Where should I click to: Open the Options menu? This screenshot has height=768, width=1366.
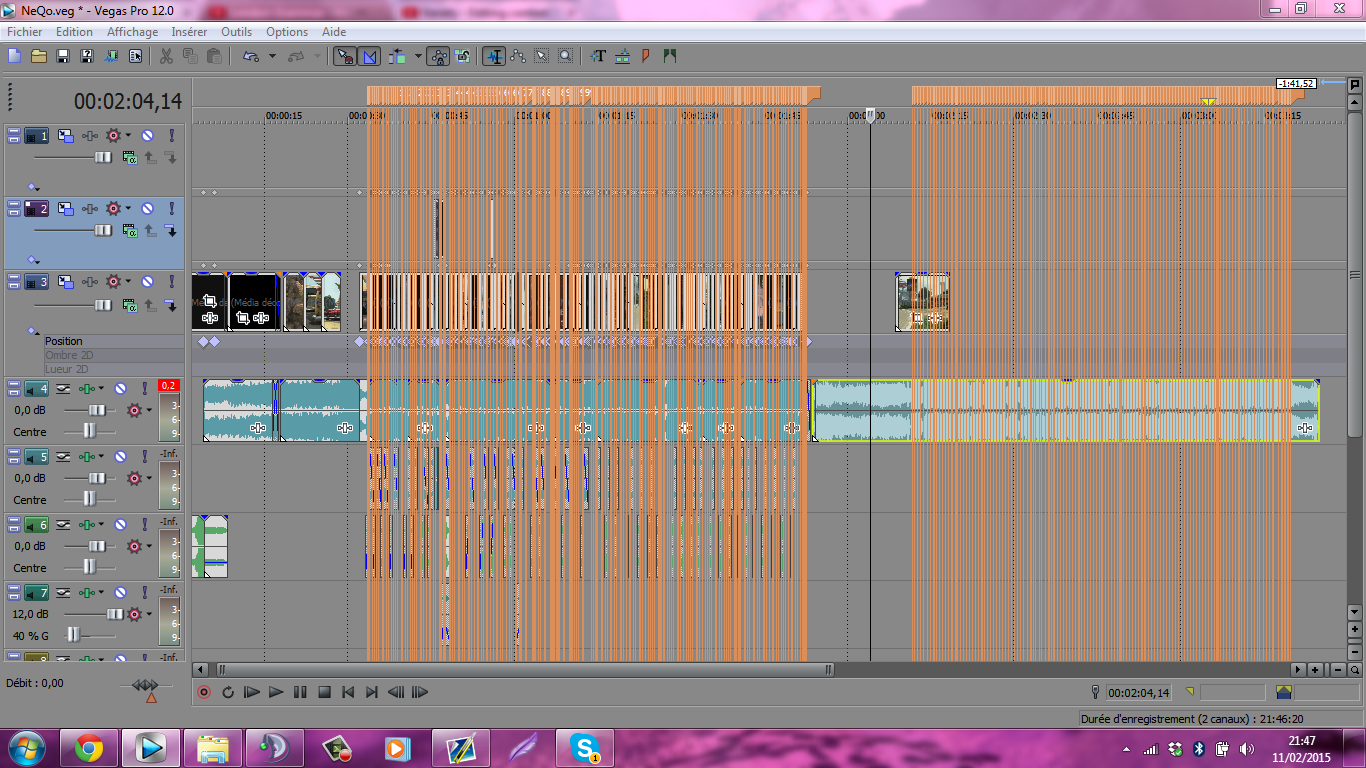(287, 32)
